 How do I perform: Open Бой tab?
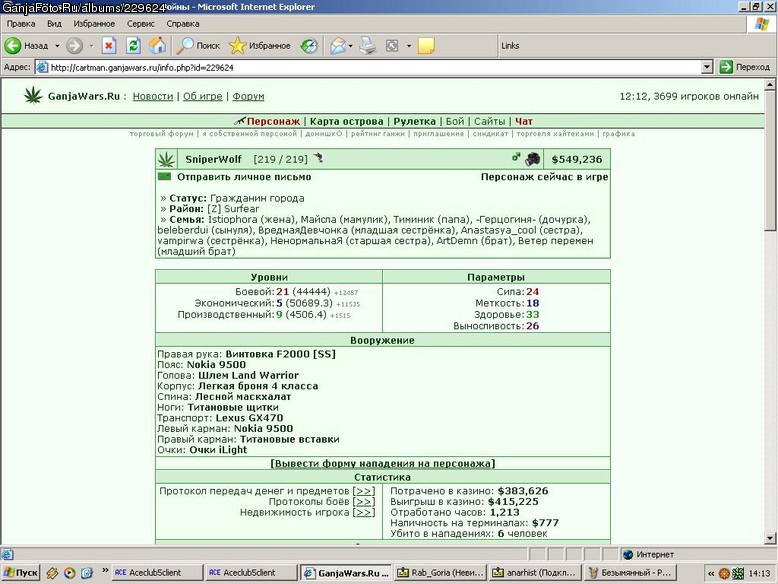coord(454,121)
